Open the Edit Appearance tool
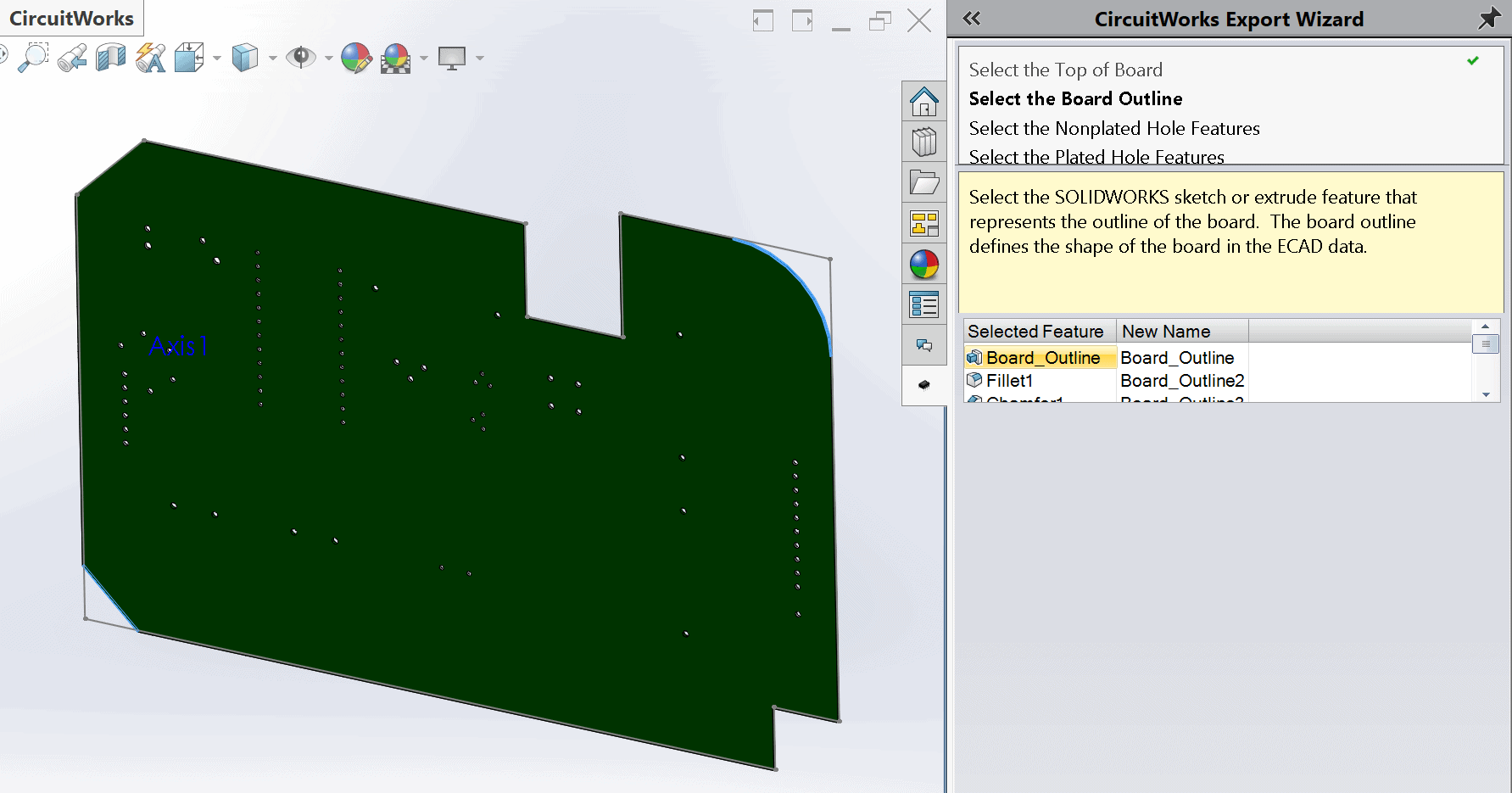This screenshot has width=1512, height=793. [356, 58]
